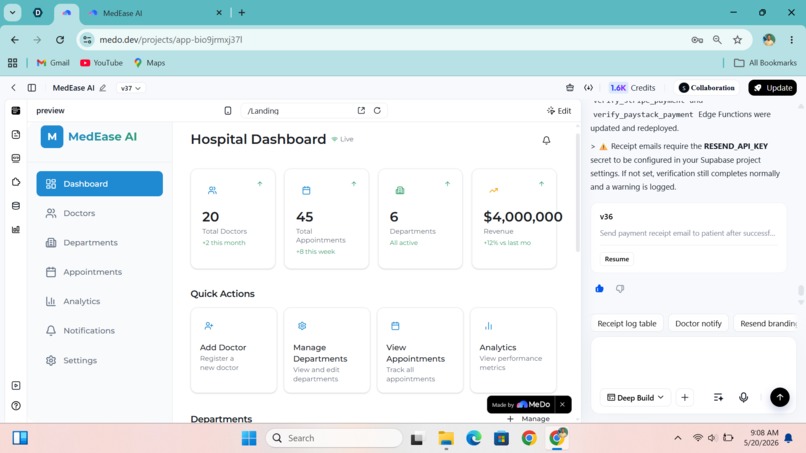This screenshot has height=453, width=806.
Task: Reload the page in browser toolbar
Action: pos(60,40)
